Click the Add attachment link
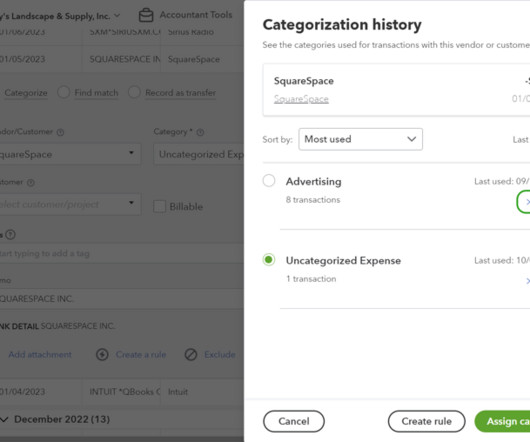530x442 pixels. pyautogui.click(x=40, y=354)
